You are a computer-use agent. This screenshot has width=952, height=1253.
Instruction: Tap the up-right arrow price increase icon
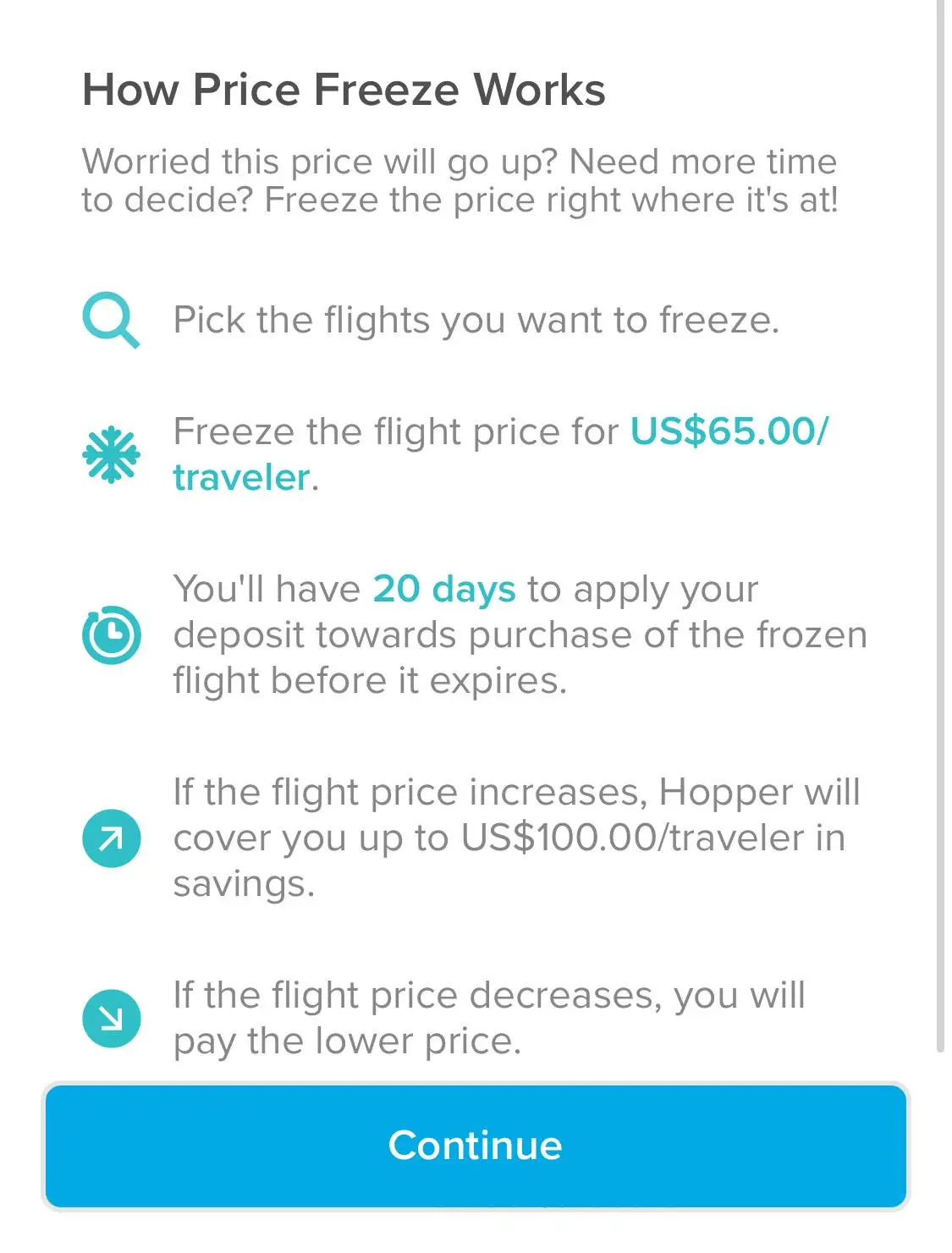pyautogui.click(x=111, y=838)
